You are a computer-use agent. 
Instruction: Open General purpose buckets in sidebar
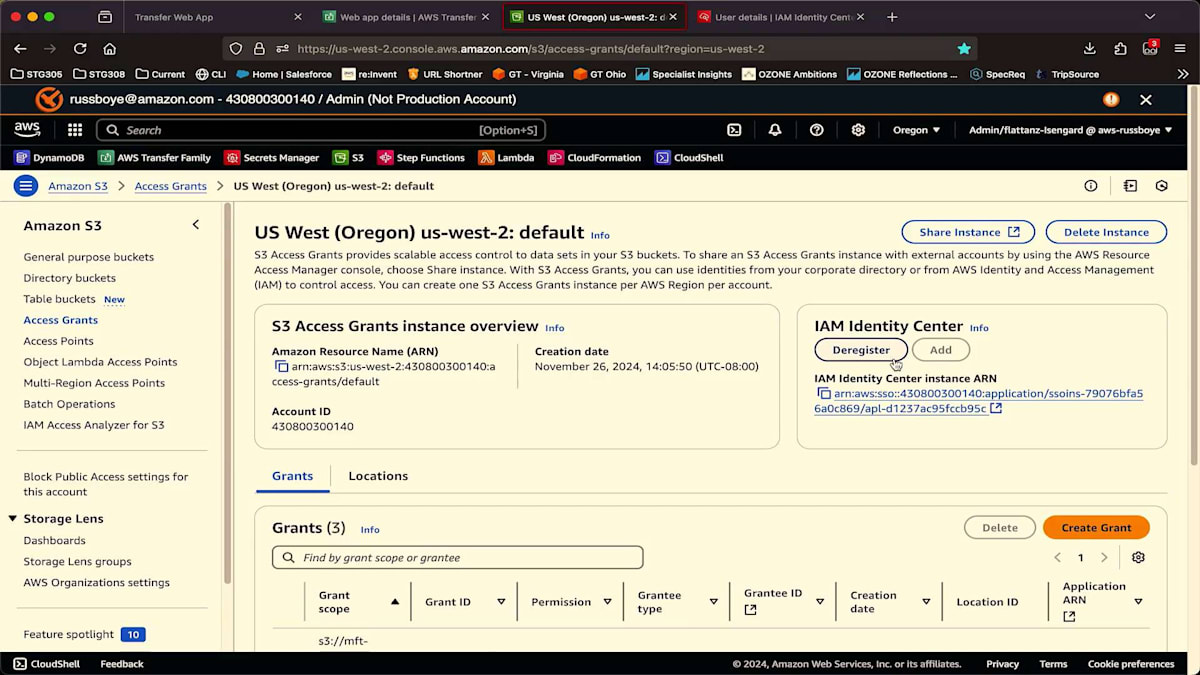[x=88, y=257]
